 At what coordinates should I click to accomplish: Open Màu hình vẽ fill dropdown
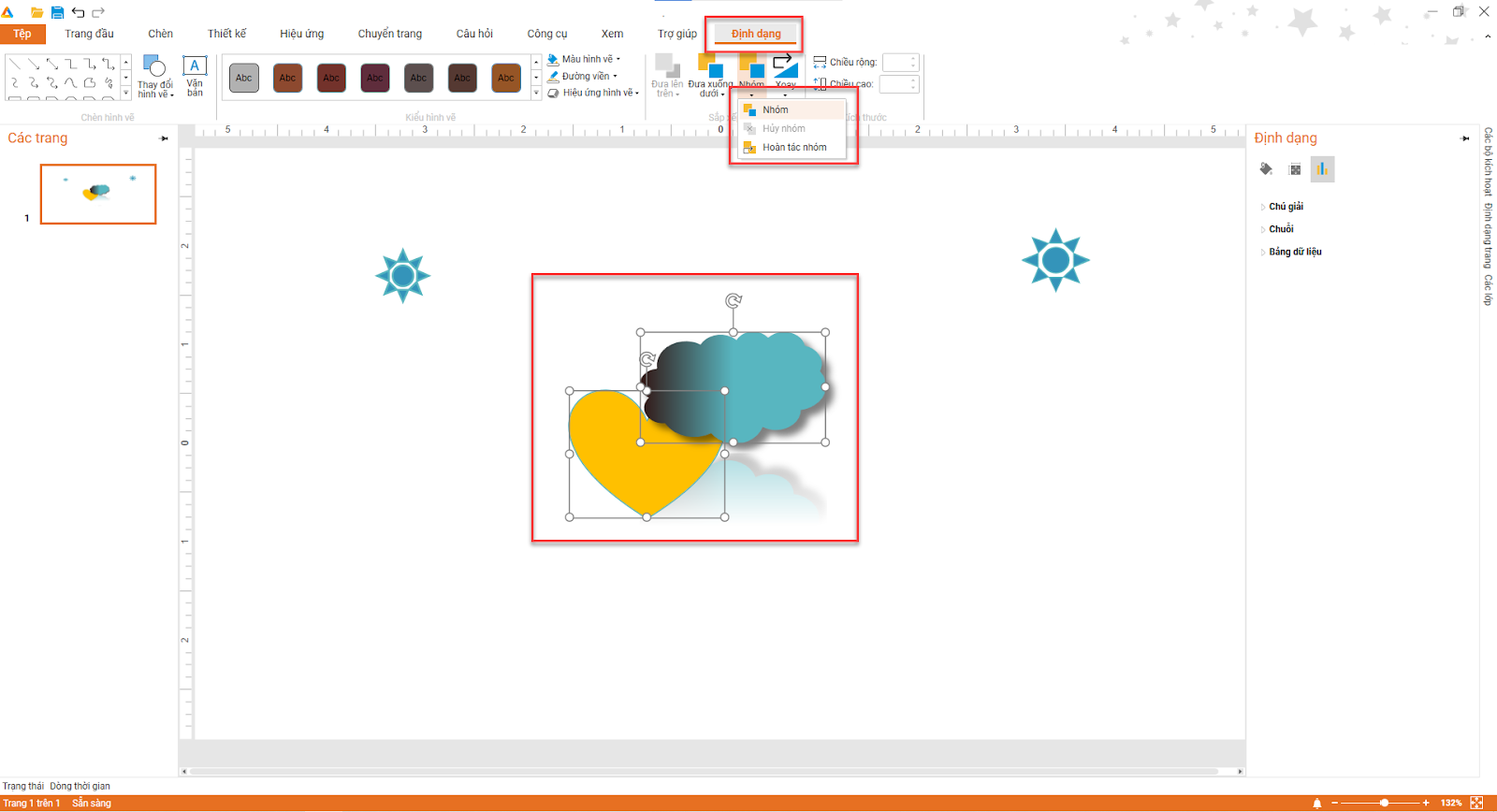point(584,59)
